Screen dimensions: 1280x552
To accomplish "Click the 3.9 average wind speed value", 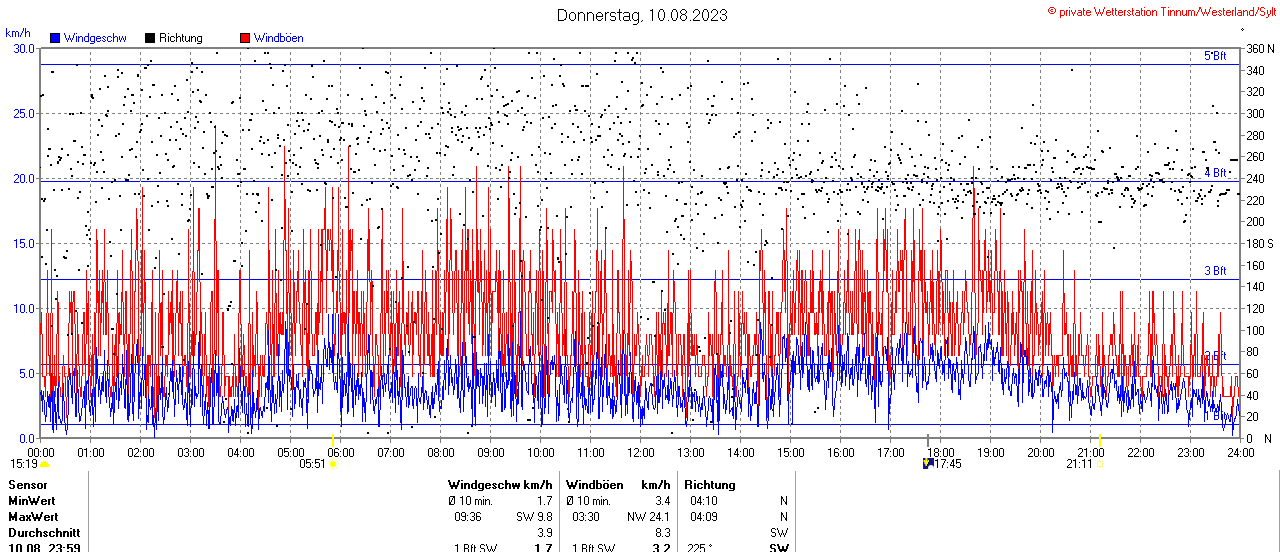I will pyautogui.click(x=544, y=533).
